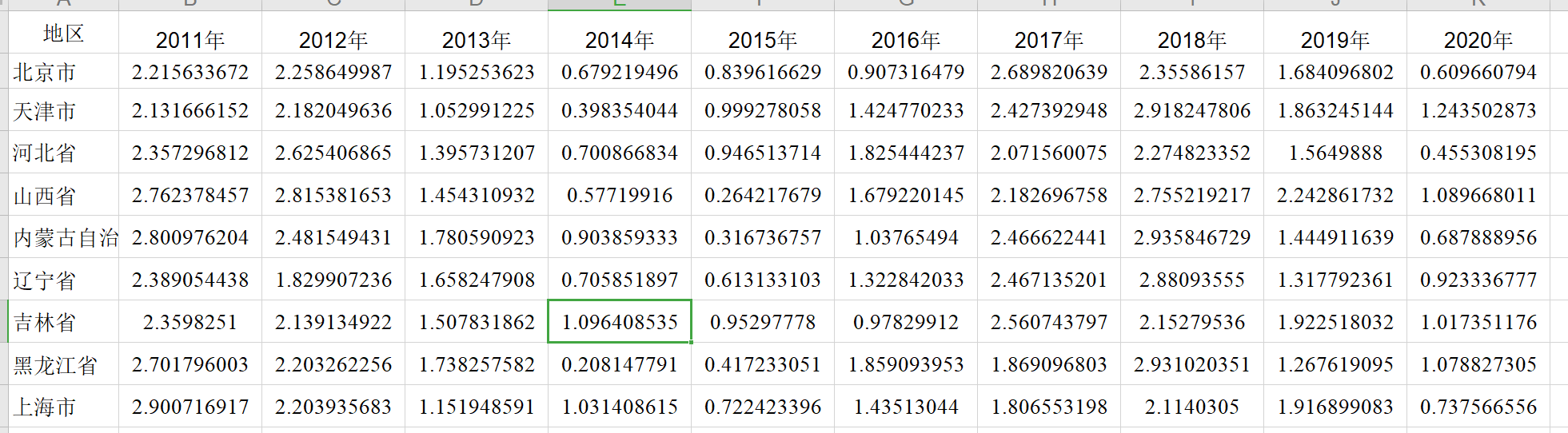Select cell with value 2.1140305
The height and width of the screenshot is (433, 1568).
(x=1192, y=407)
